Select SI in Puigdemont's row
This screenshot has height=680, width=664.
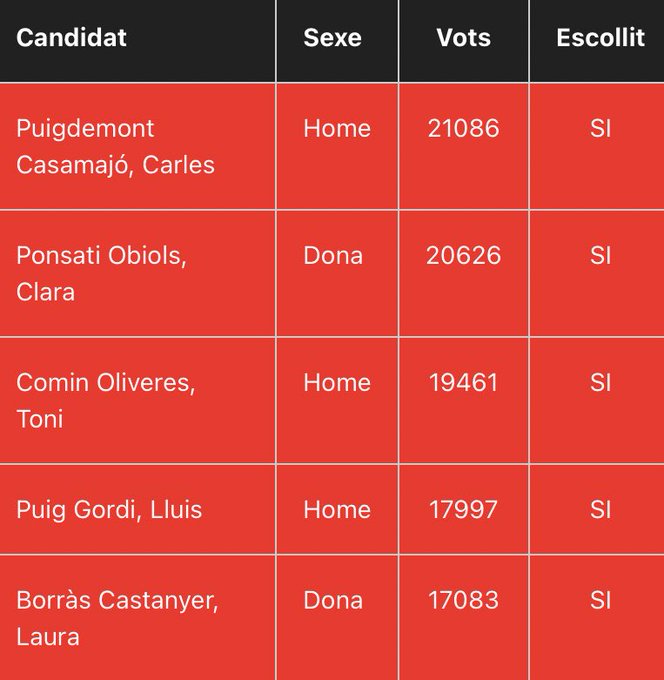tap(601, 128)
